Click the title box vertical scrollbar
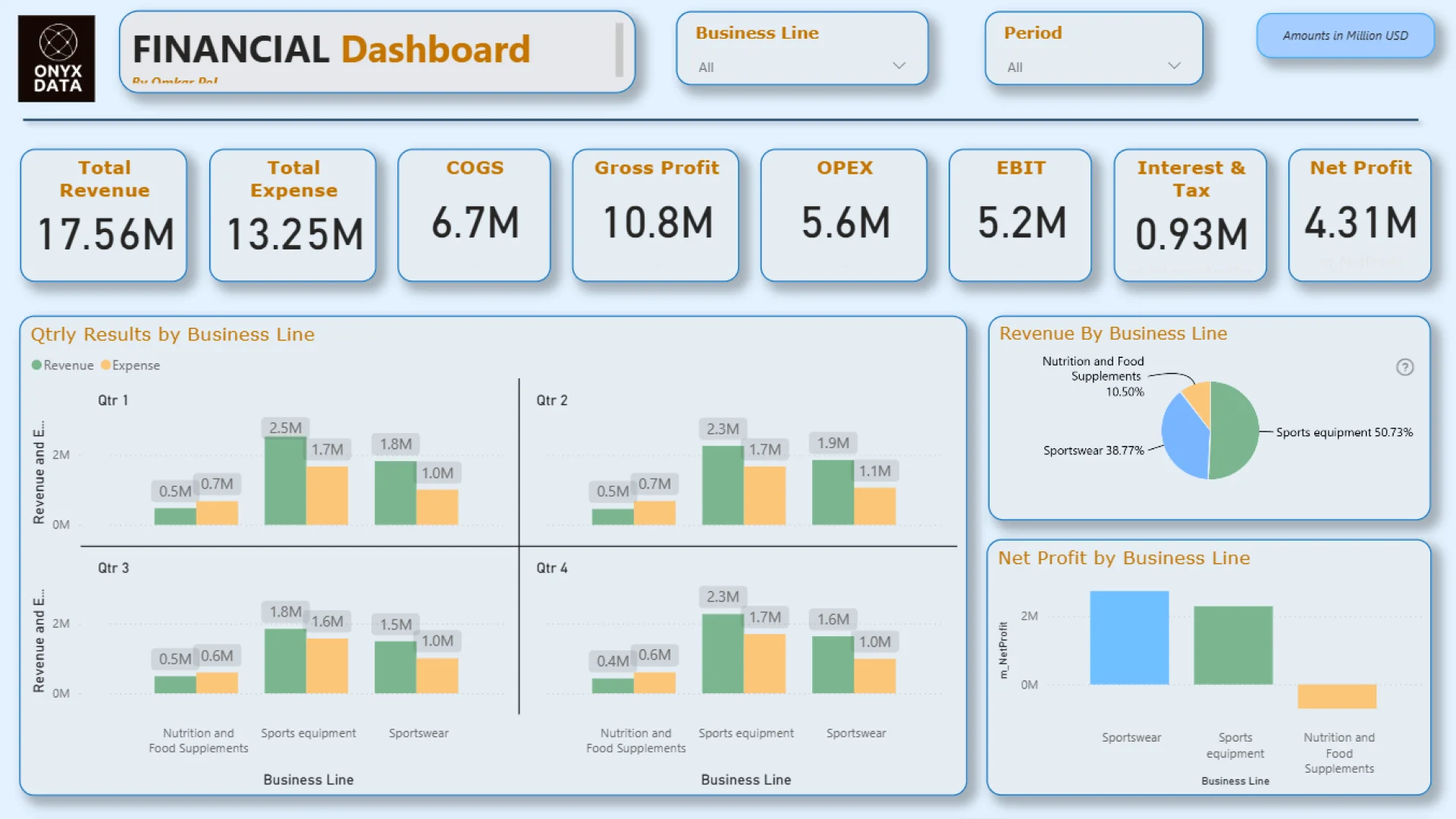1456x819 pixels. 619,49
